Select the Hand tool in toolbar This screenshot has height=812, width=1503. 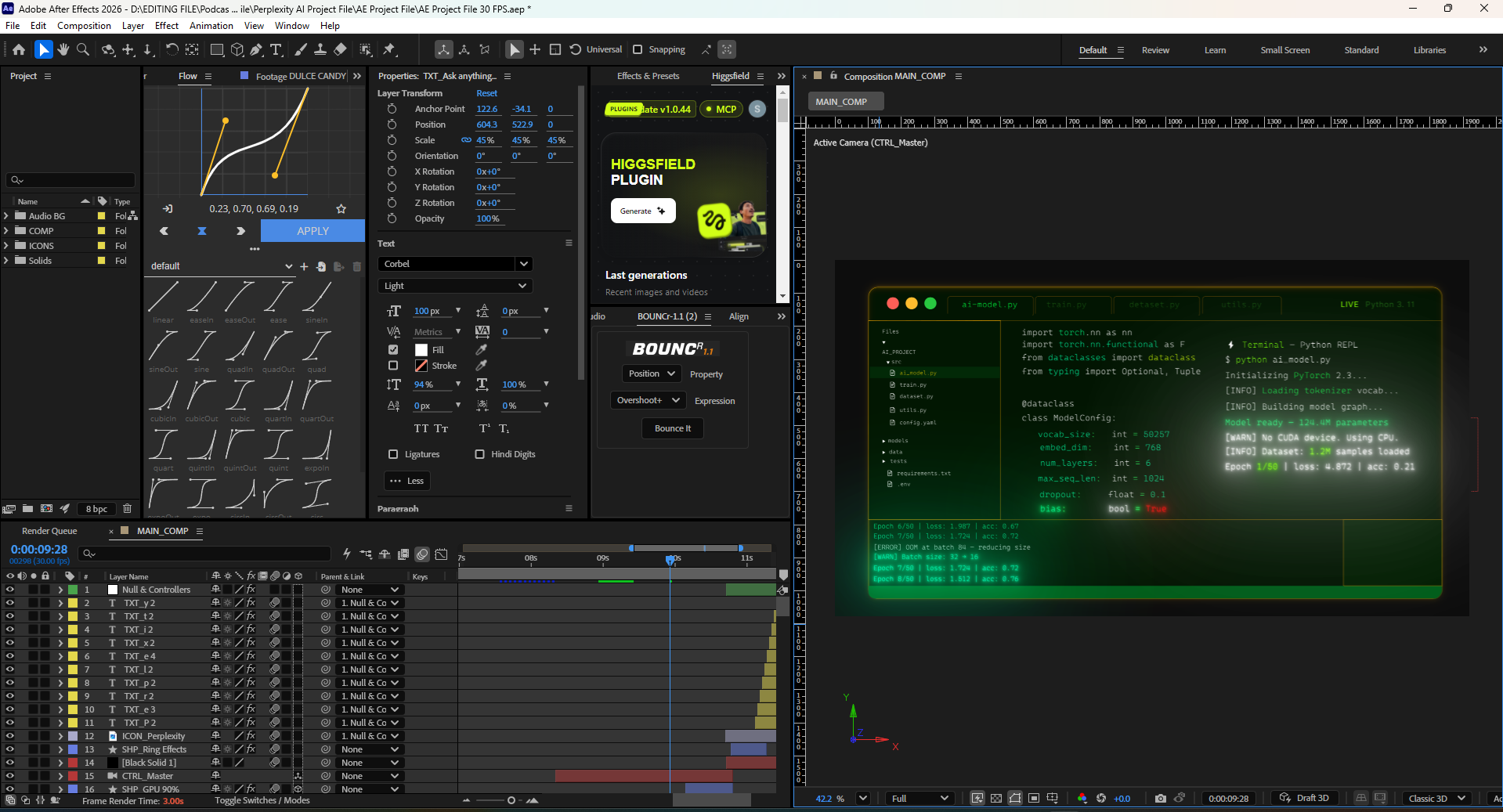click(63, 49)
